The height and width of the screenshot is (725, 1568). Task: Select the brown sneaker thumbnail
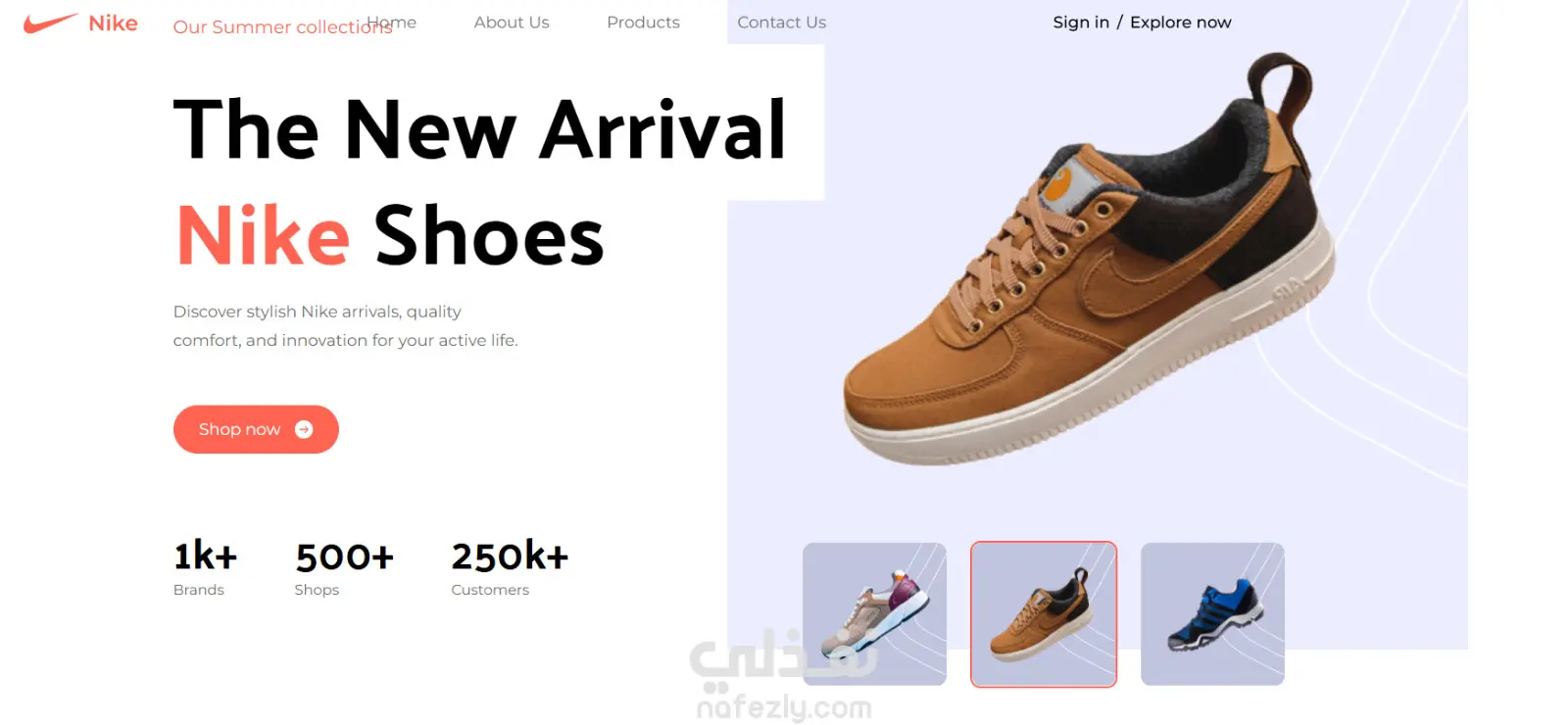[x=1044, y=614]
